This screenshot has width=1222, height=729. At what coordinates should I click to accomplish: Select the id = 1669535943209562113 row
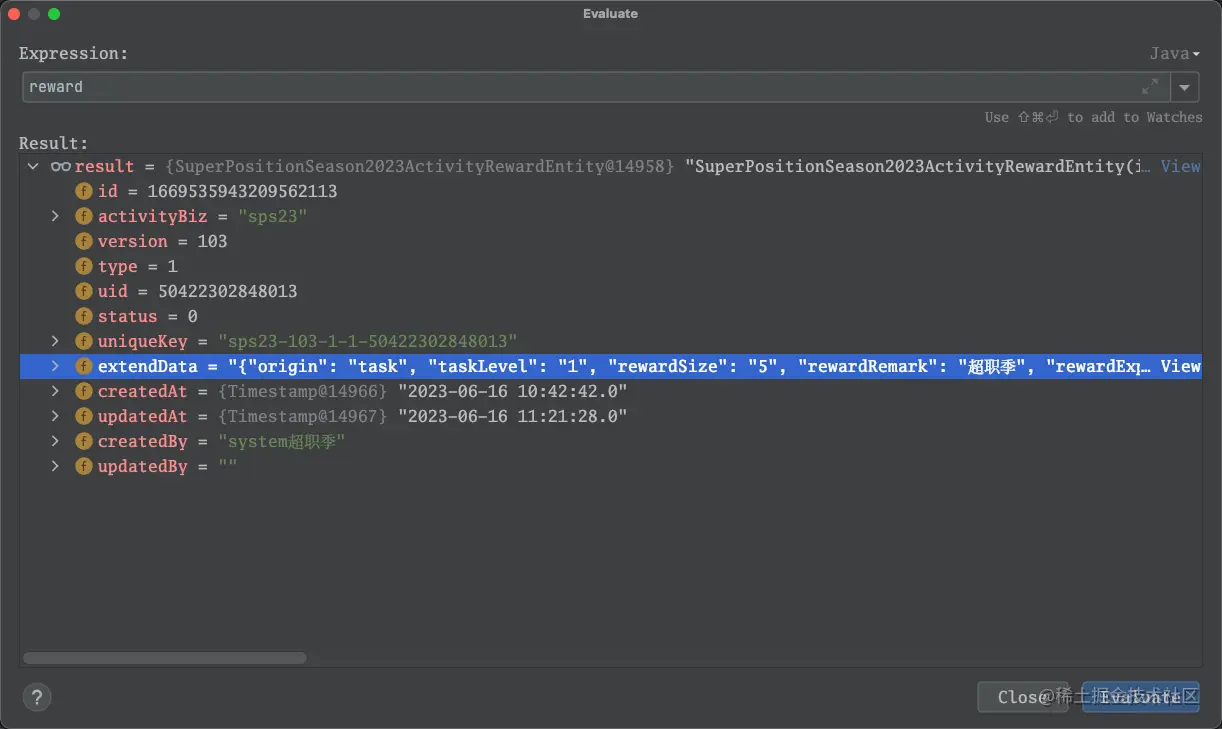click(x=610, y=191)
